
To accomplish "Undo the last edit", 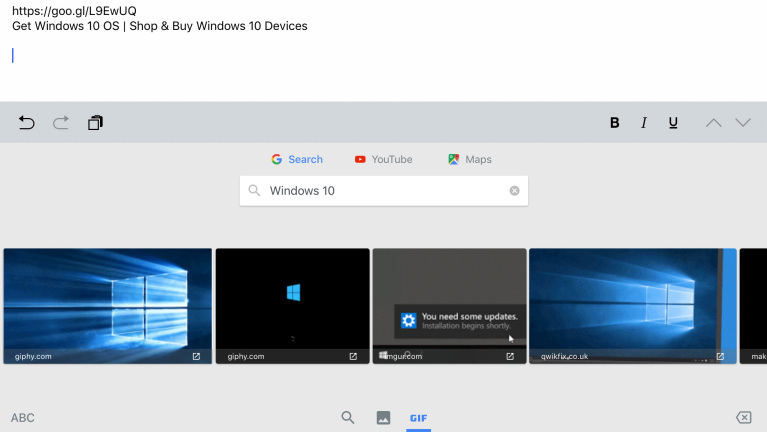I will 26,122.
